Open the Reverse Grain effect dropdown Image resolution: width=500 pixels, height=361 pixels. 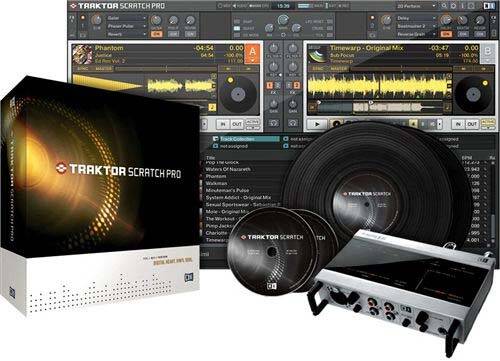(416, 34)
